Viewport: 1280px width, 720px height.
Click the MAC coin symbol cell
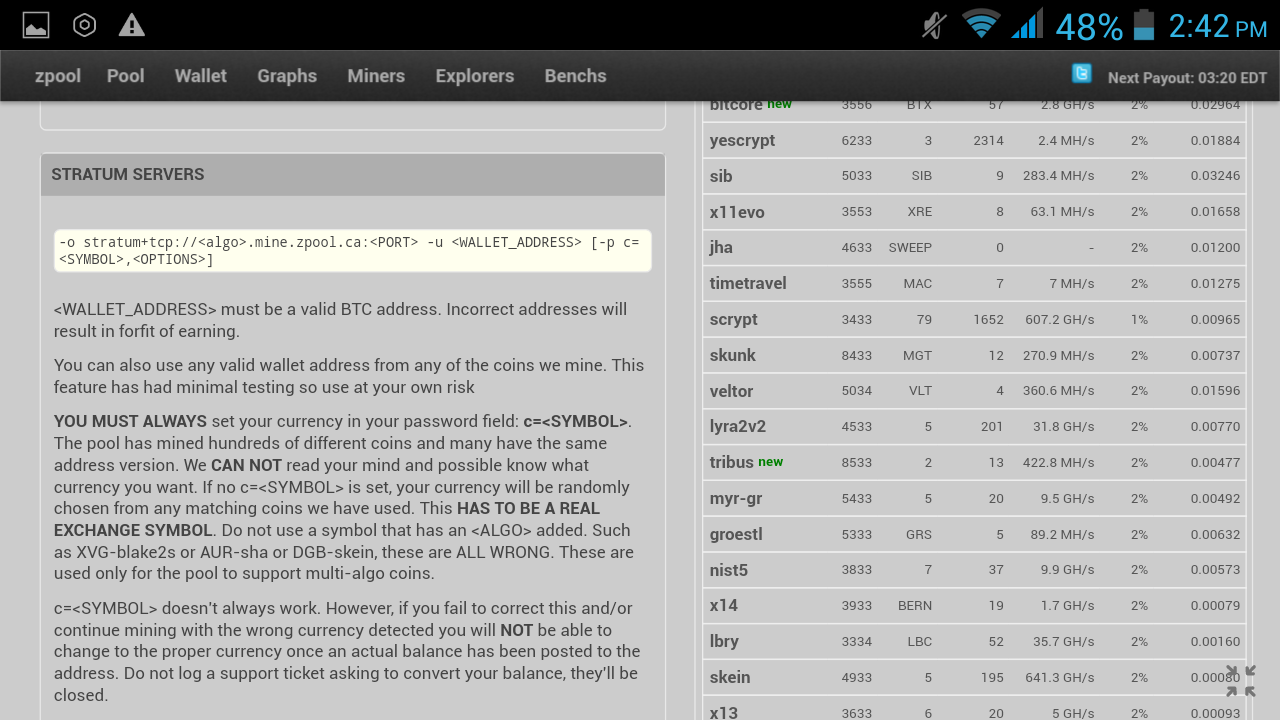(x=918, y=284)
